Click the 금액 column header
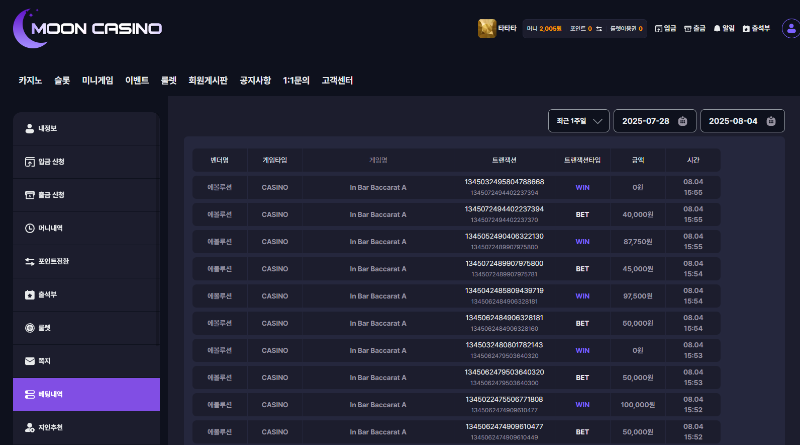800x445 pixels. pos(638,160)
